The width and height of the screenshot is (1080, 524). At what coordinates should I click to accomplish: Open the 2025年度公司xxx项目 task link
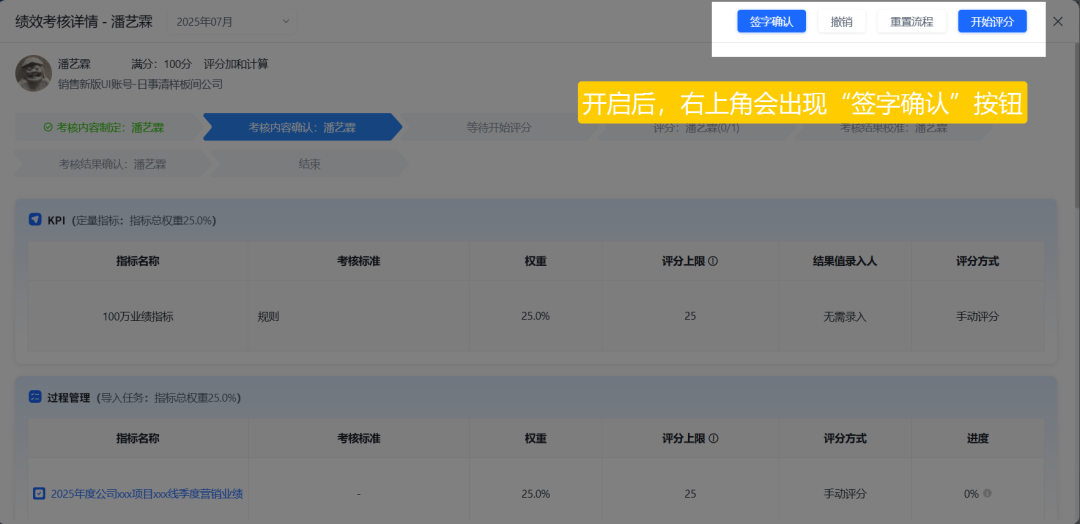147,494
